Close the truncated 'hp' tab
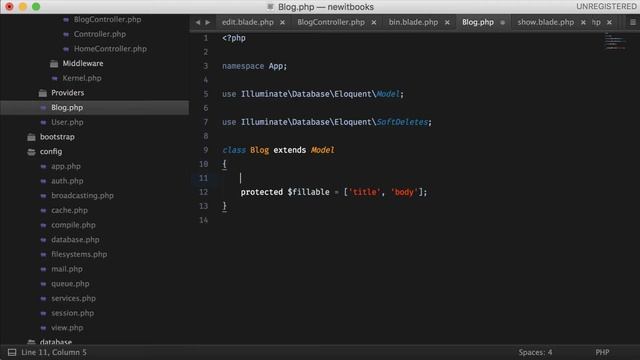This screenshot has width=640, height=360. point(609,22)
